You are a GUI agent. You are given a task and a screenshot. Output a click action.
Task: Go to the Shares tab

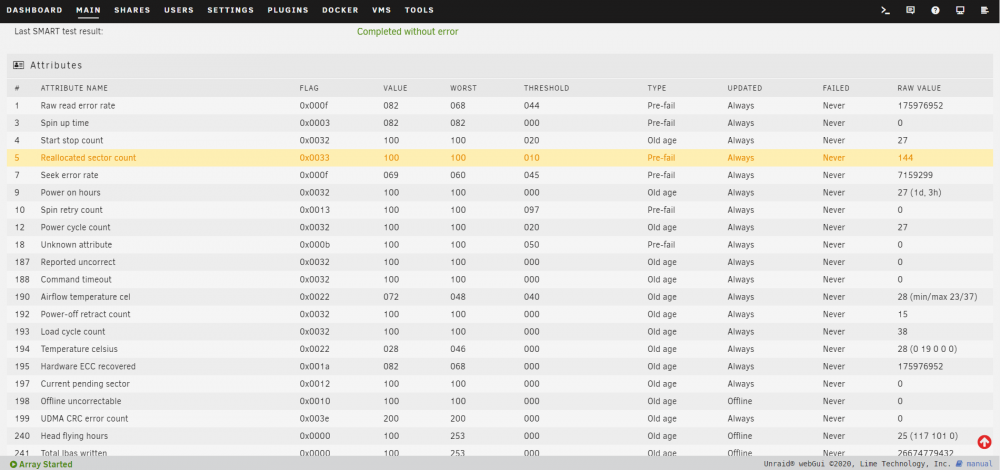[132, 10]
